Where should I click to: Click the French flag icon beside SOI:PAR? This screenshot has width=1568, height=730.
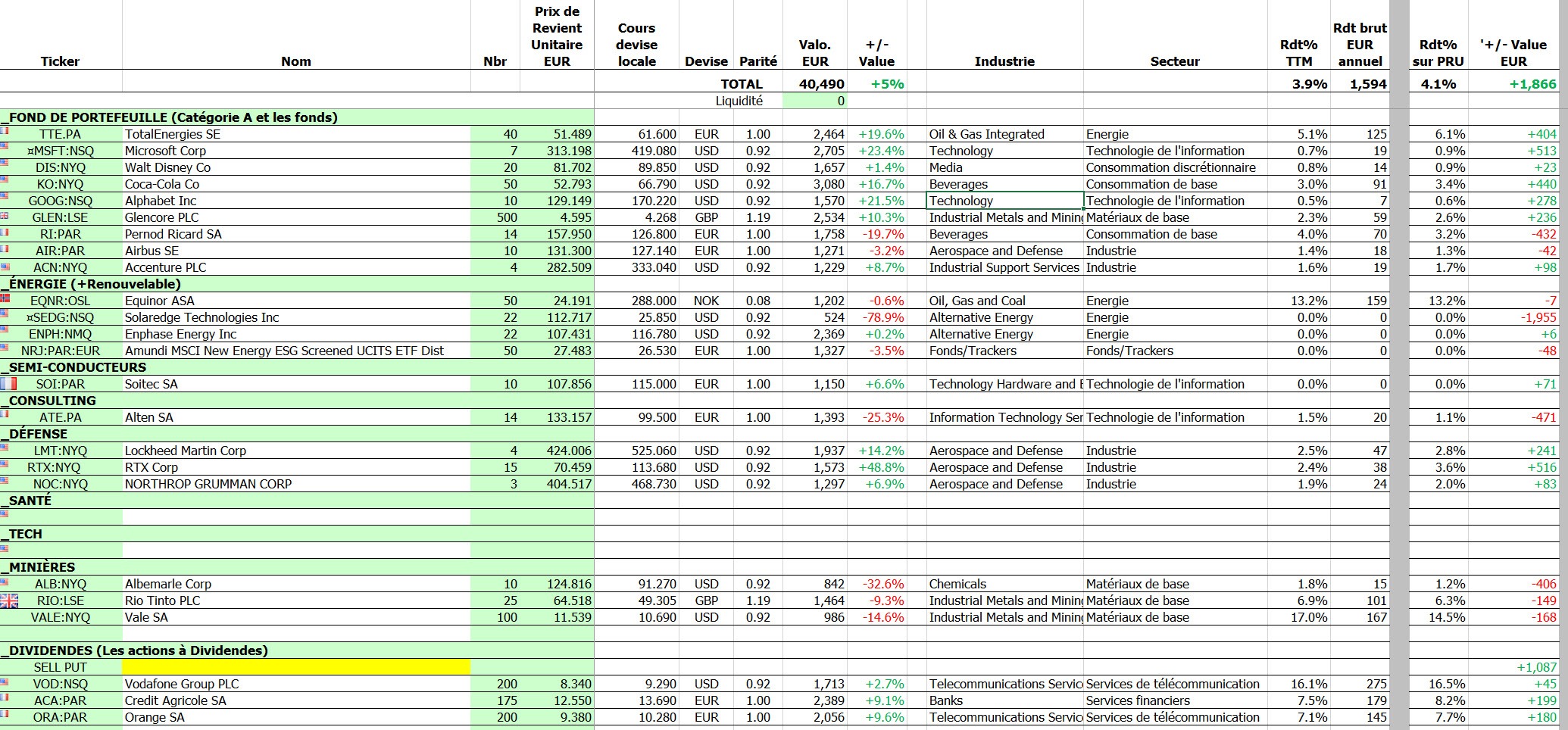coord(8,384)
